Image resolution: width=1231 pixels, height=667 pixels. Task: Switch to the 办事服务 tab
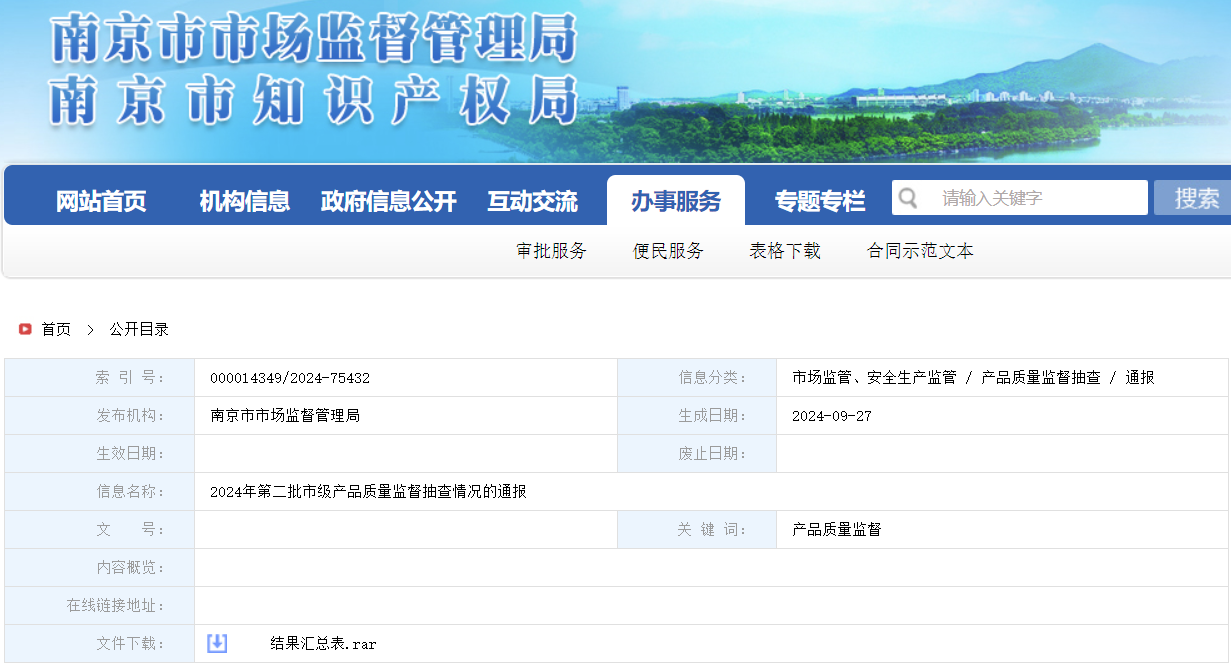(x=675, y=201)
